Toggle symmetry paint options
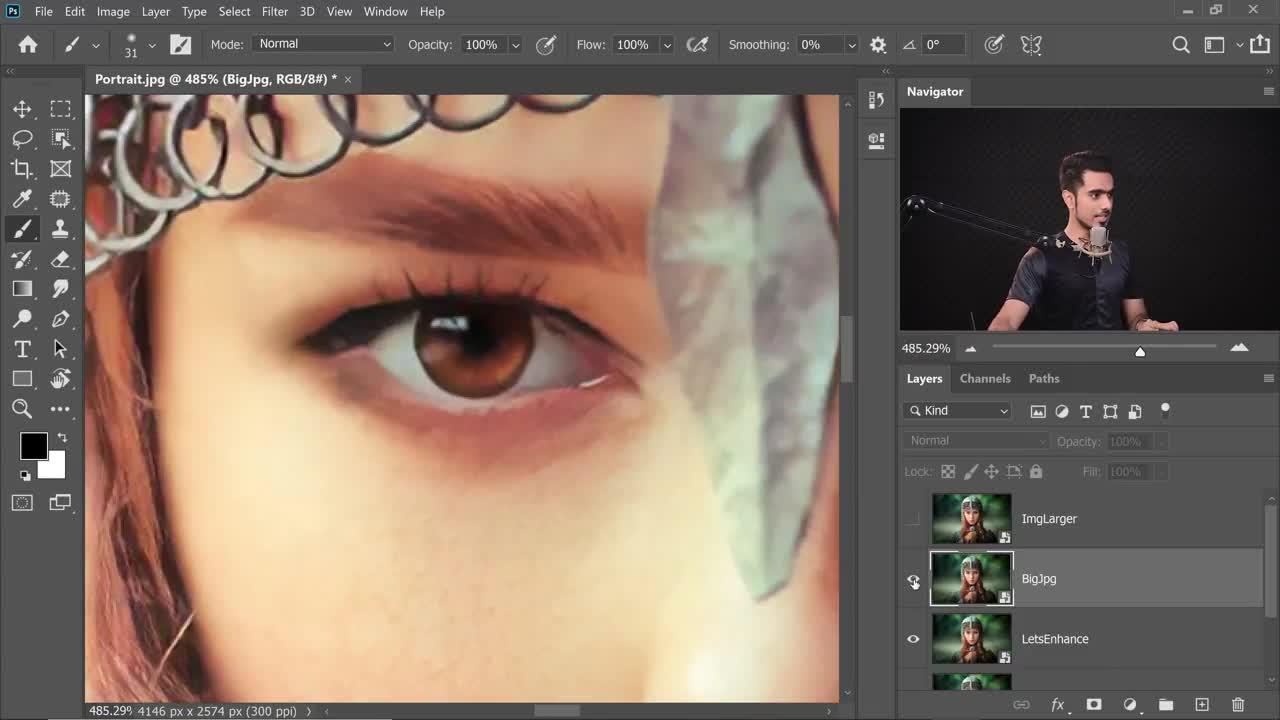This screenshot has width=1280, height=720. tap(1031, 44)
